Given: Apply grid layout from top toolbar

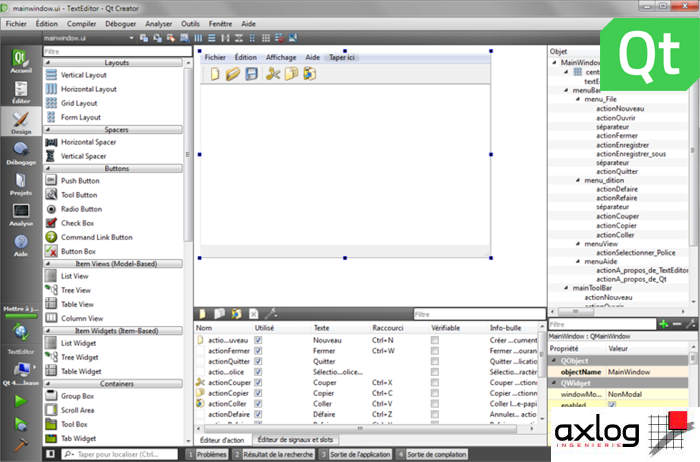Looking at the screenshot, I should tap(266, 38).
